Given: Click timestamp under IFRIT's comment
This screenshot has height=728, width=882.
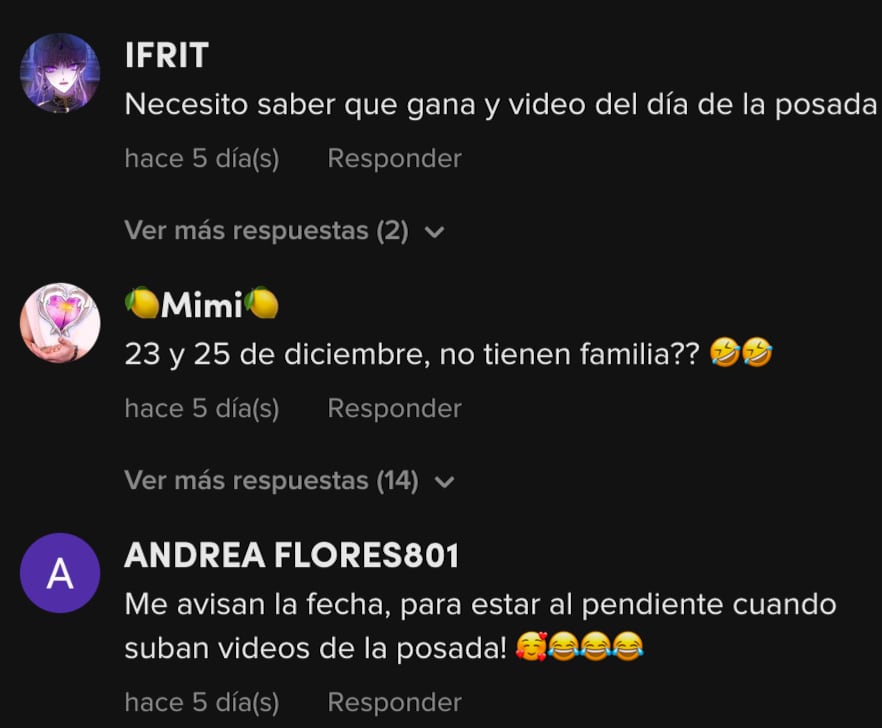Looking at the screenshot, I should 202,158.
